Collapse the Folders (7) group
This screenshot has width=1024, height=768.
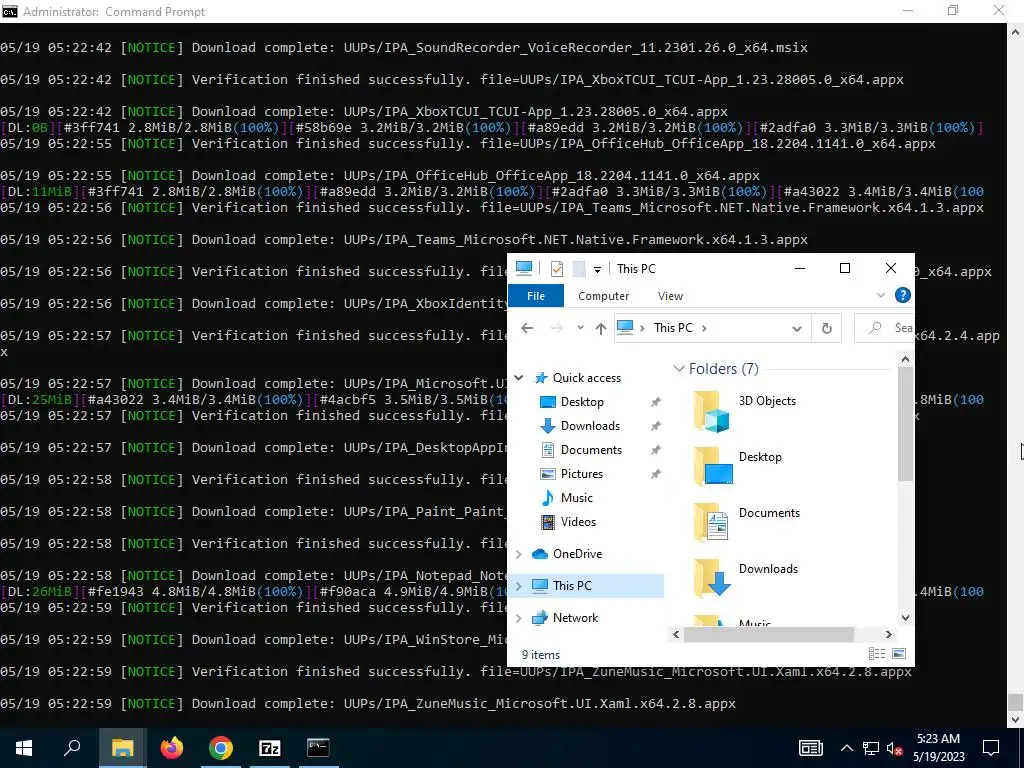point(679,369)
